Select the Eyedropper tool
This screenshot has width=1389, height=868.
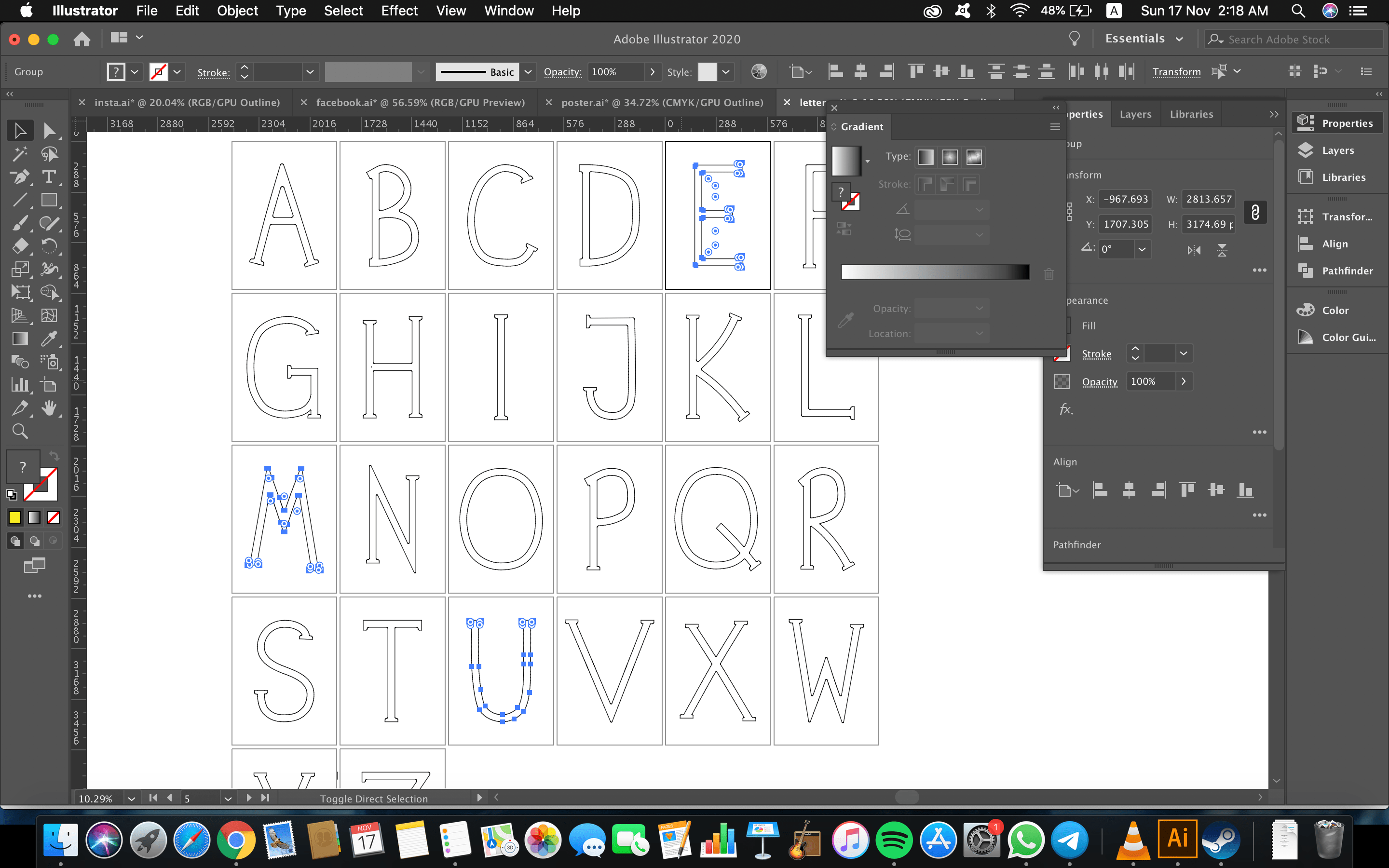tap(50, 339)
